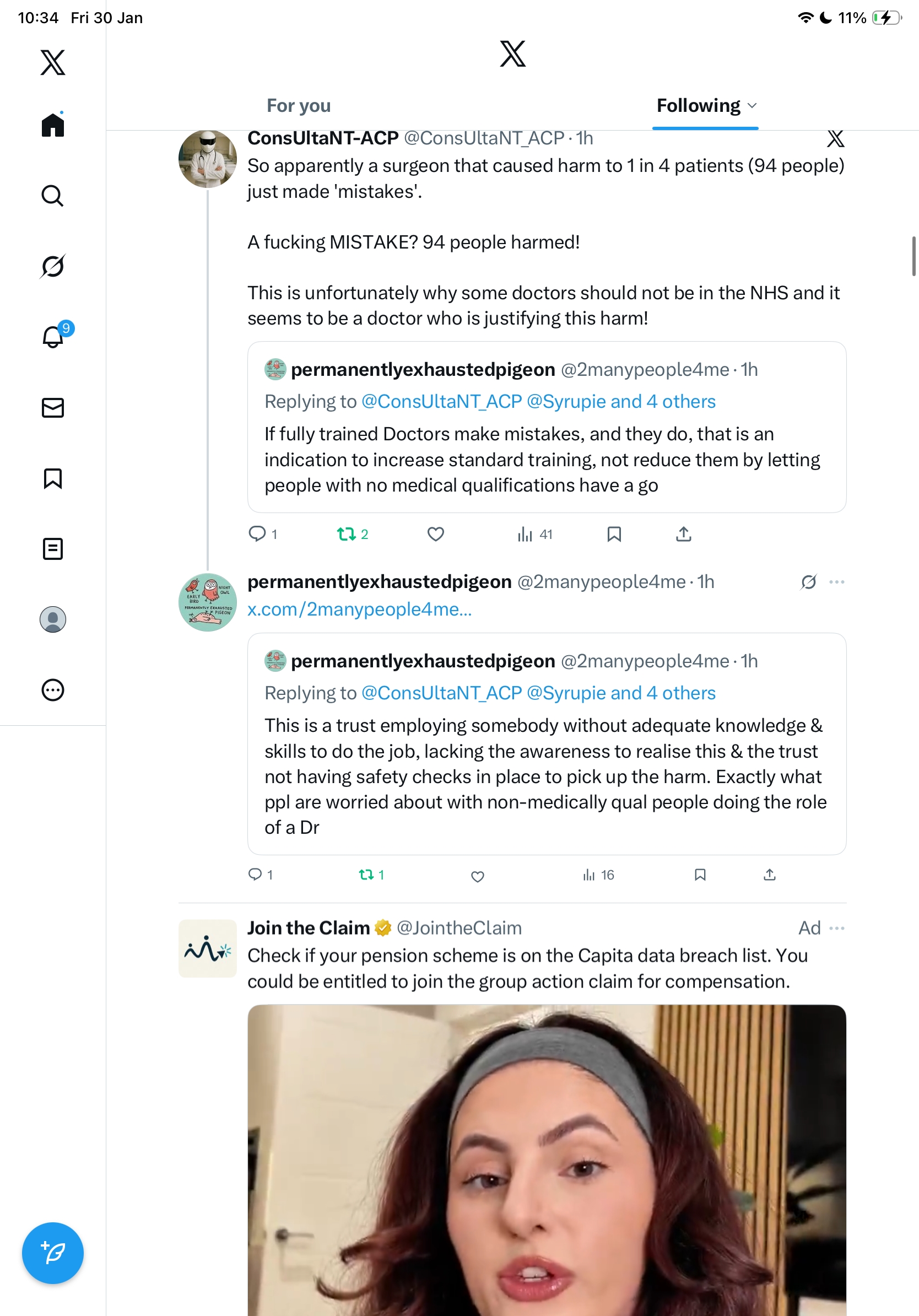
Task: Open the profile icon in sidebar
Action: [53, 619]
